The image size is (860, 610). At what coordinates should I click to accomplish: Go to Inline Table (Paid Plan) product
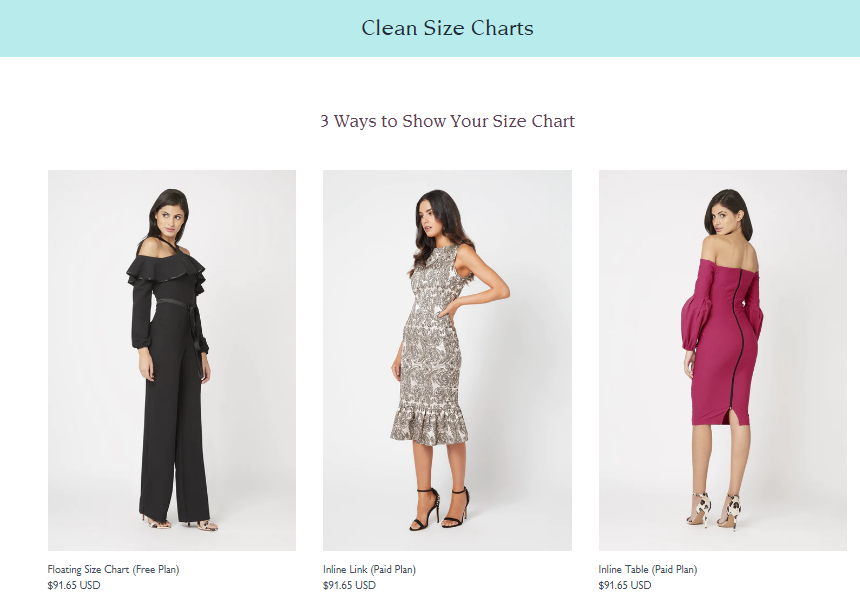coord(647,569)
